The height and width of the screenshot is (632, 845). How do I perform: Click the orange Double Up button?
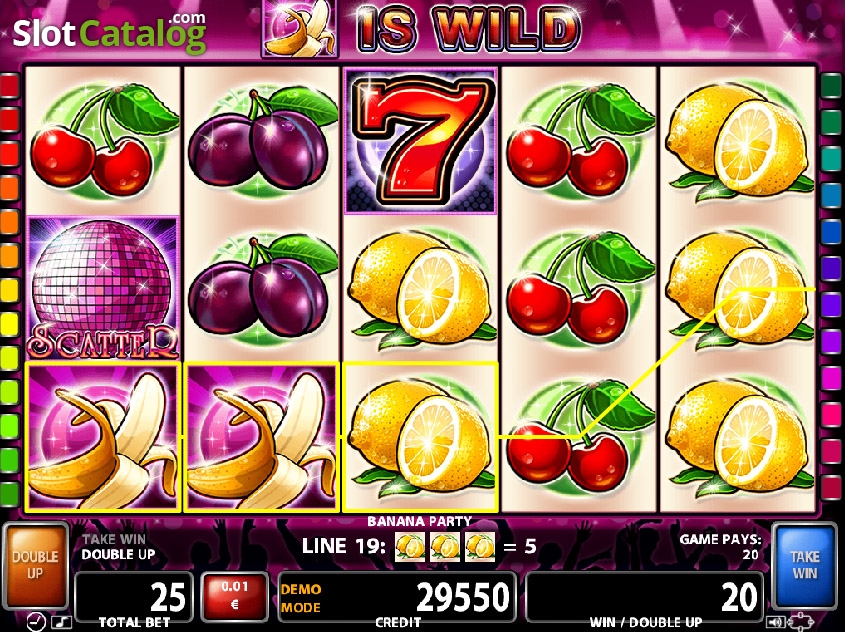[35, 565]
